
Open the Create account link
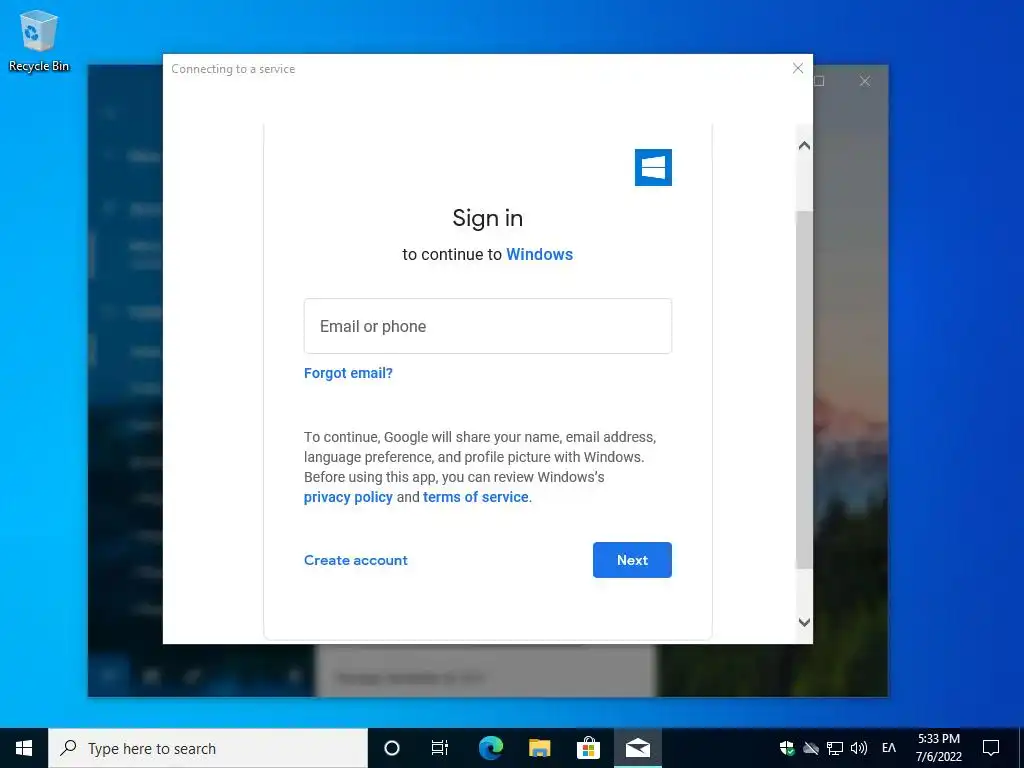(355, 560)
